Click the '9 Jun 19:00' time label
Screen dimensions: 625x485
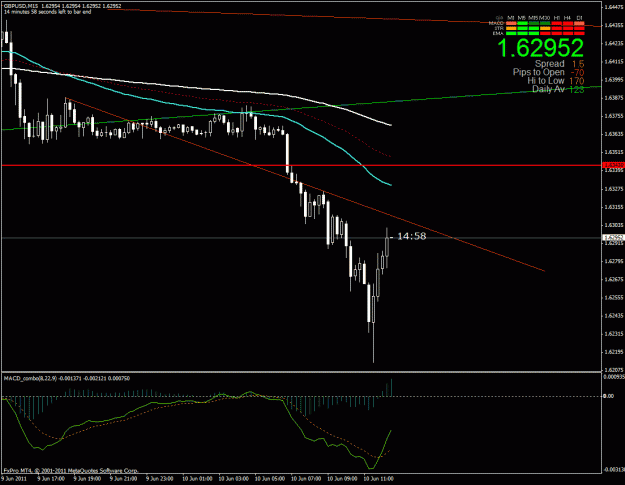pos(87,479)
